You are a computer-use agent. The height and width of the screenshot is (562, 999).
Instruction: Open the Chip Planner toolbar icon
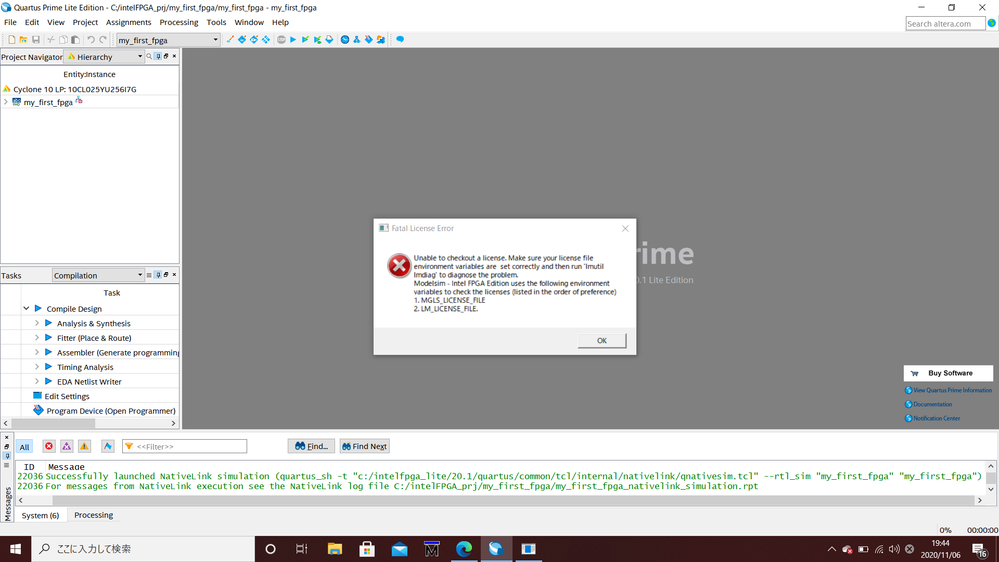pos(266,40)
